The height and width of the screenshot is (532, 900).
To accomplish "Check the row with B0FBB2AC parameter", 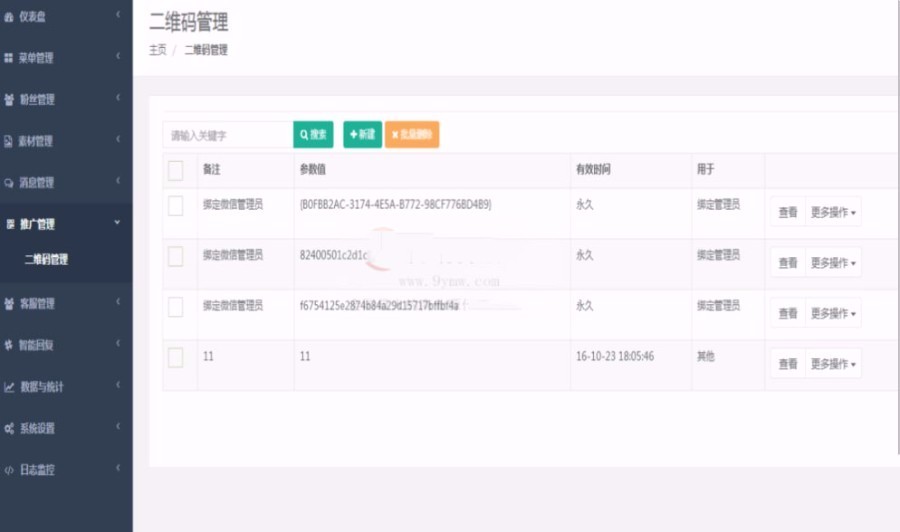I will pos(176,205).
